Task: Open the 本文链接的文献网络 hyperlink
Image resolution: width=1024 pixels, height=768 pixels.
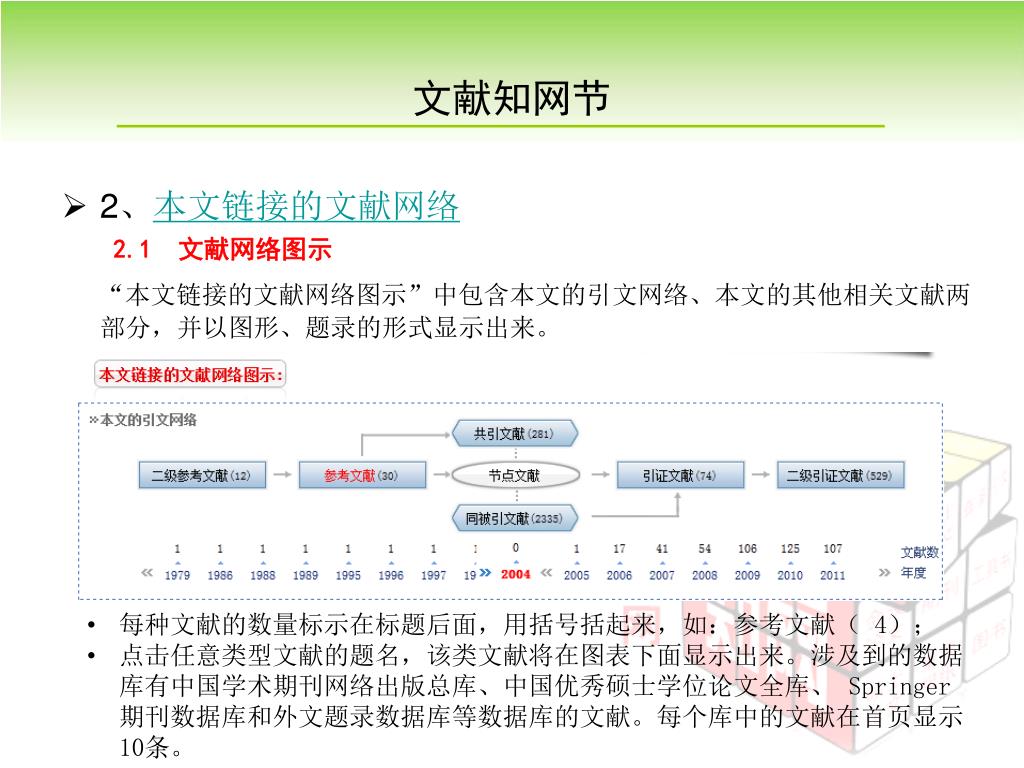Action: [306, 206]
